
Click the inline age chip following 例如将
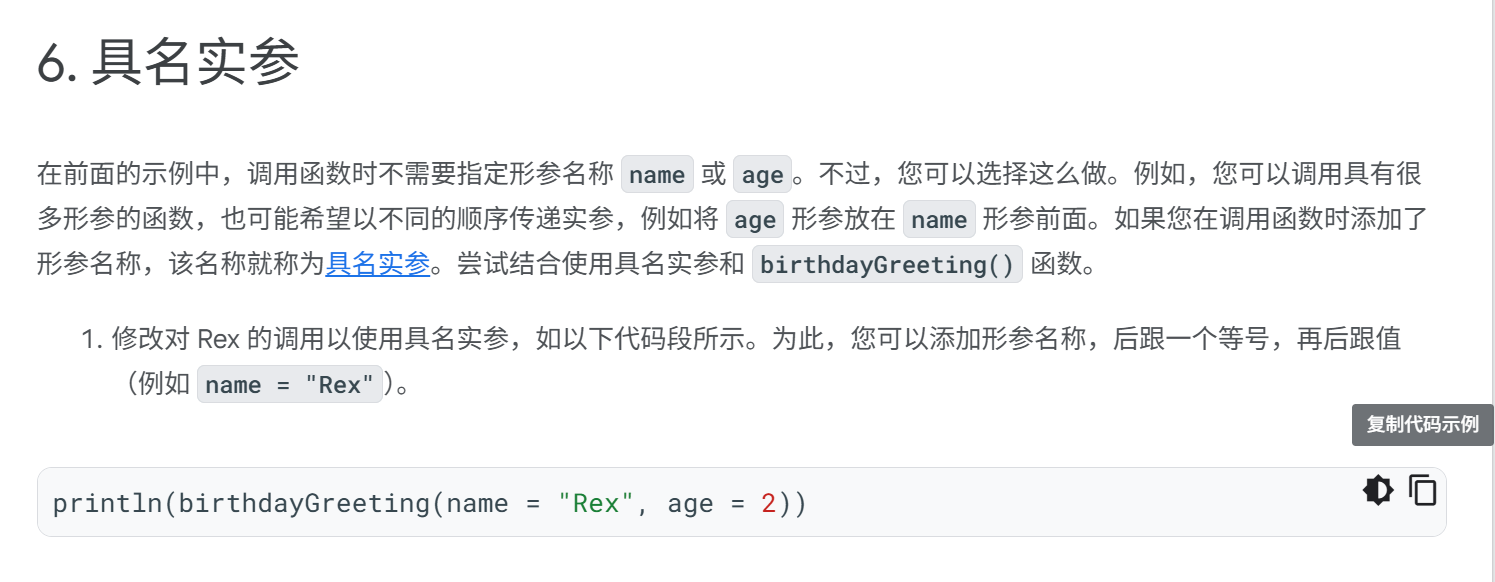pyautogui.click(x=755, y=220)
